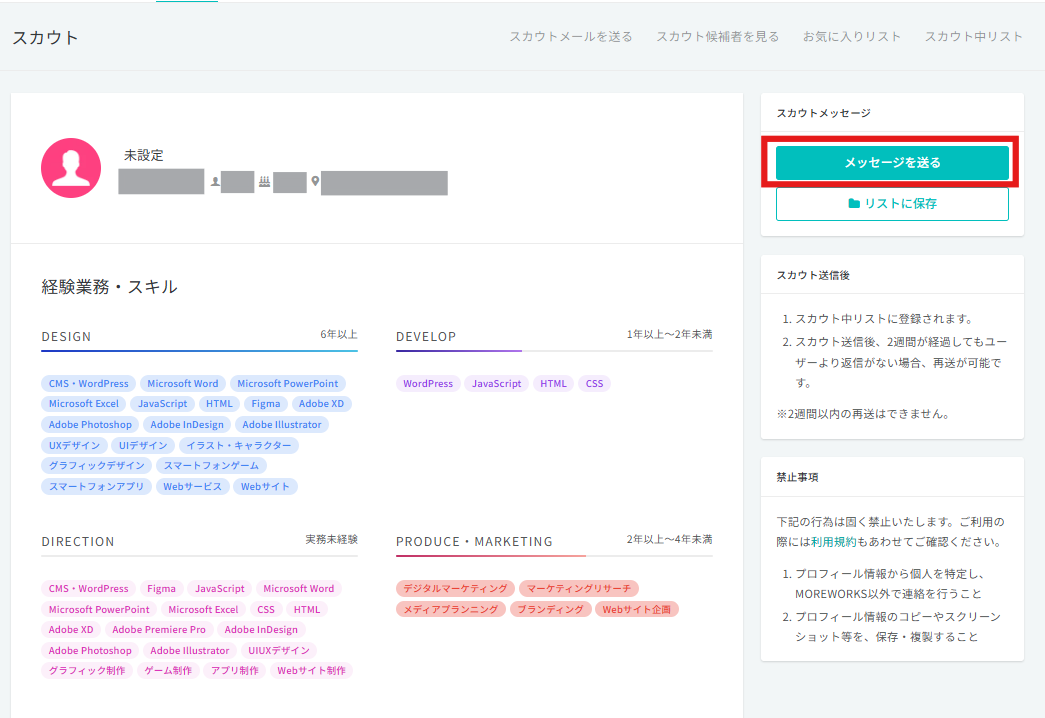Click the スマートフォンゲーム skill tag
Screen dimensions: 1045x718
[211, 465]
